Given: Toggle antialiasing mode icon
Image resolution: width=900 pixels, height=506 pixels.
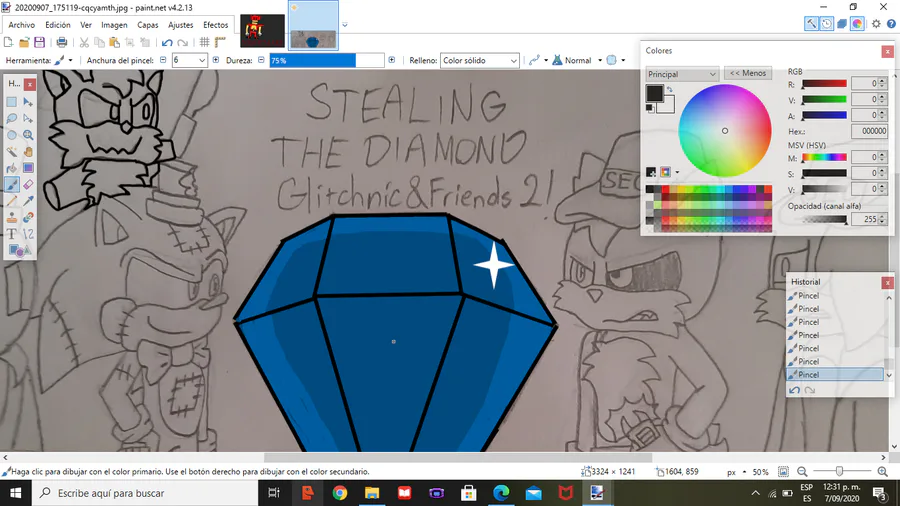Looking at the screenshot, I should coord(534,60).
